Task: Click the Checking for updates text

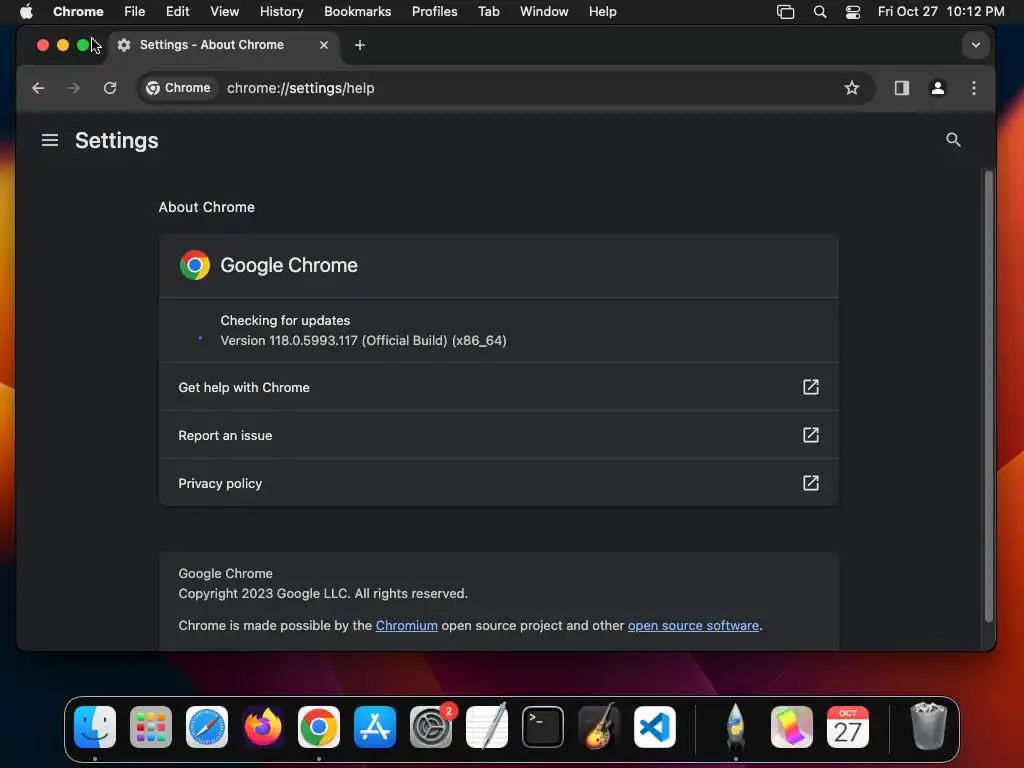Action: [x=285, y=321]
